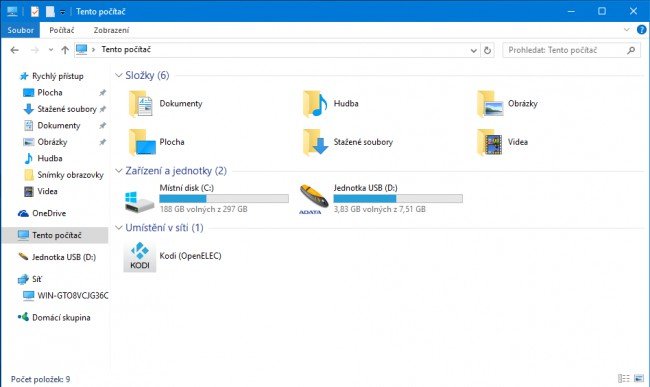Collapse the Umístění v síti (1) group
Viewport: 650px width, 387px height.
click(119, 227)
